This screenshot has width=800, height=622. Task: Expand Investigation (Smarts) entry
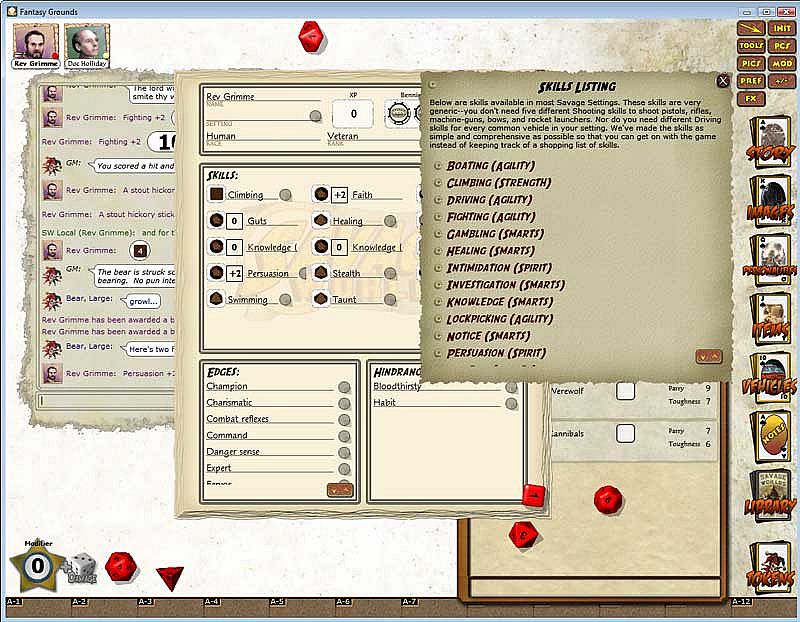point(437,285)
